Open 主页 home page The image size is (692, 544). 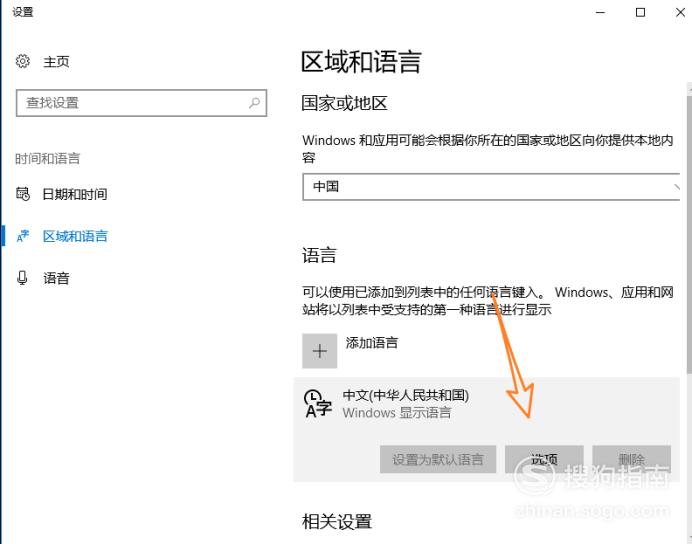[x=56, y=61]
